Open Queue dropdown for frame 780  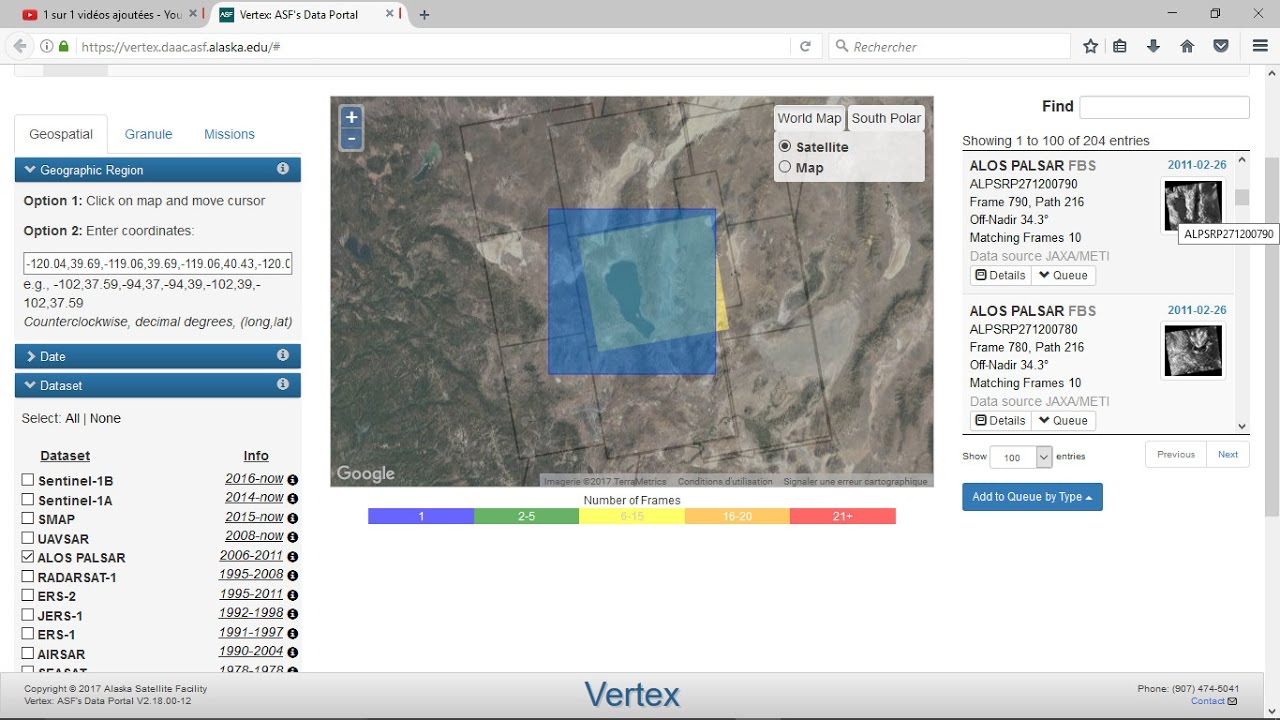point(1063,421)
